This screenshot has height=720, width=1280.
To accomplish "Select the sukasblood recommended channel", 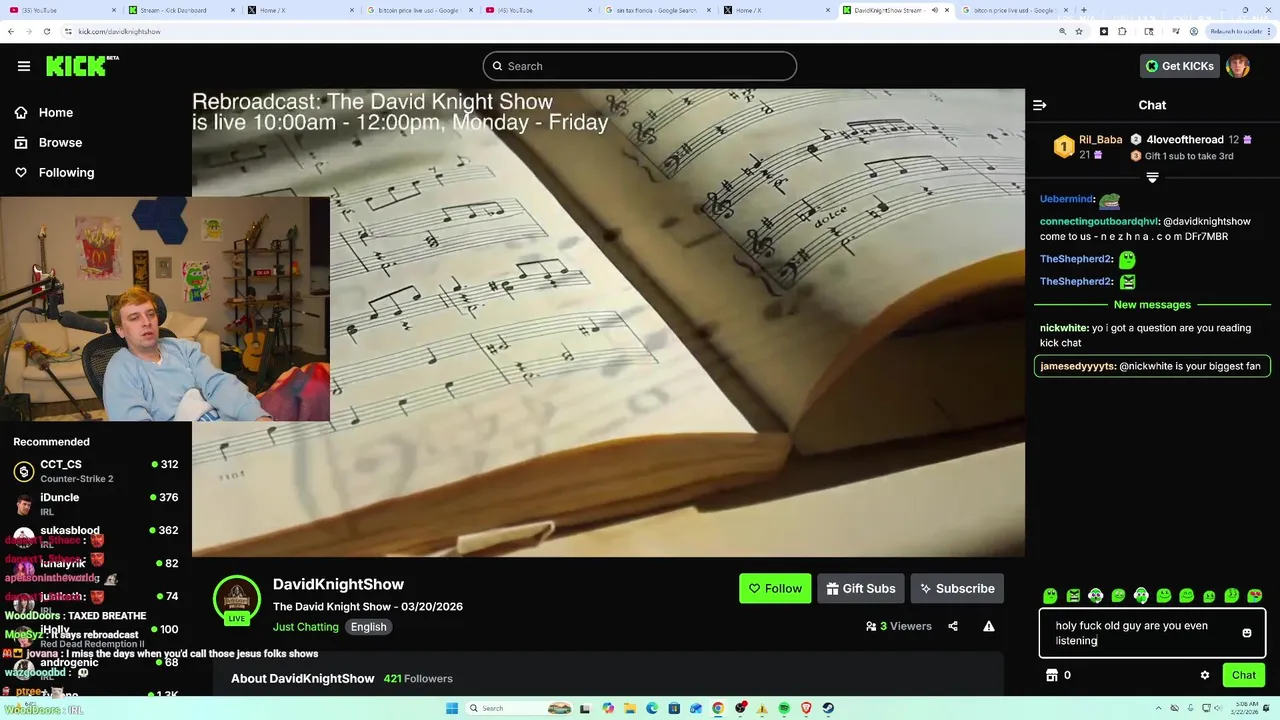I will 95,537.
